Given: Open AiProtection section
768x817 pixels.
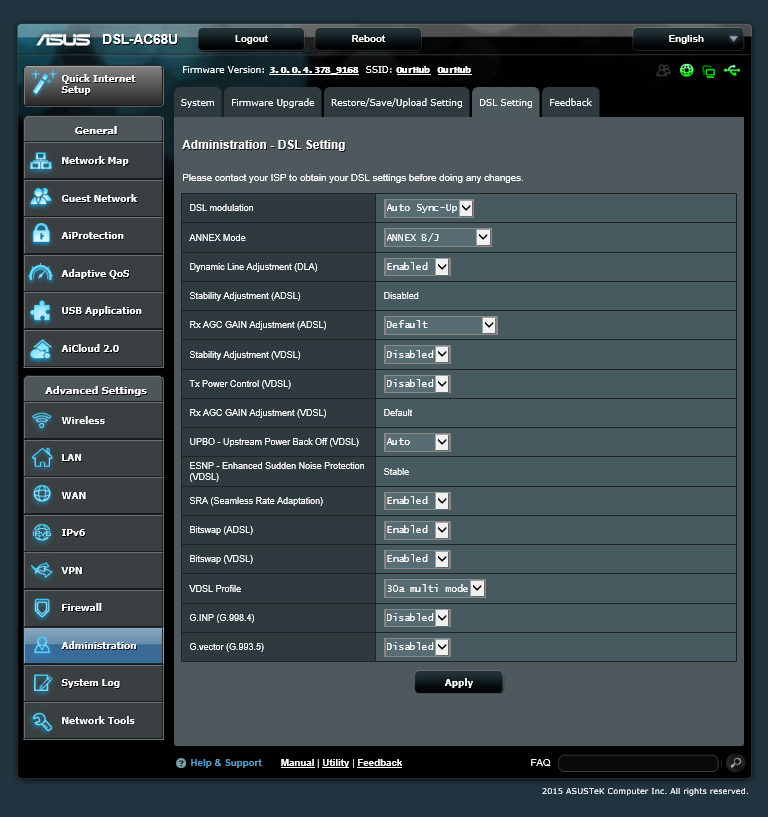Looking at the screenshot, I should (94, 236).
